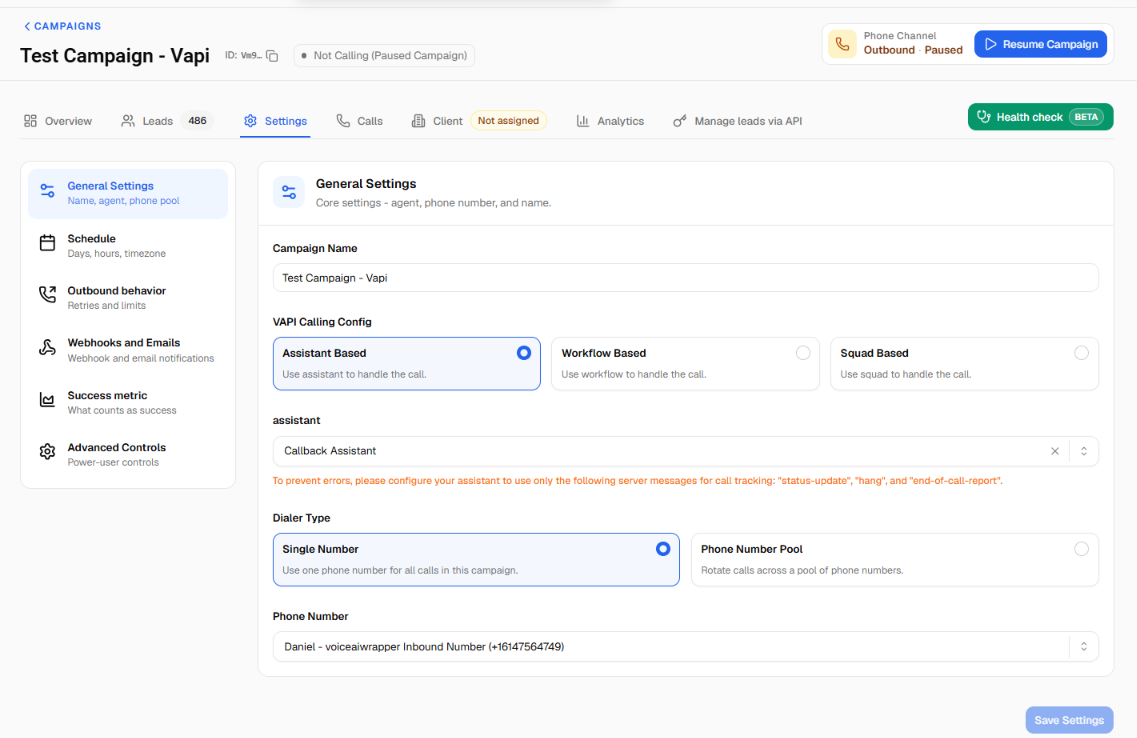Click into the Campaign Name input field
This screenshot has width=1137, height=738.
[x=685, y=278]
